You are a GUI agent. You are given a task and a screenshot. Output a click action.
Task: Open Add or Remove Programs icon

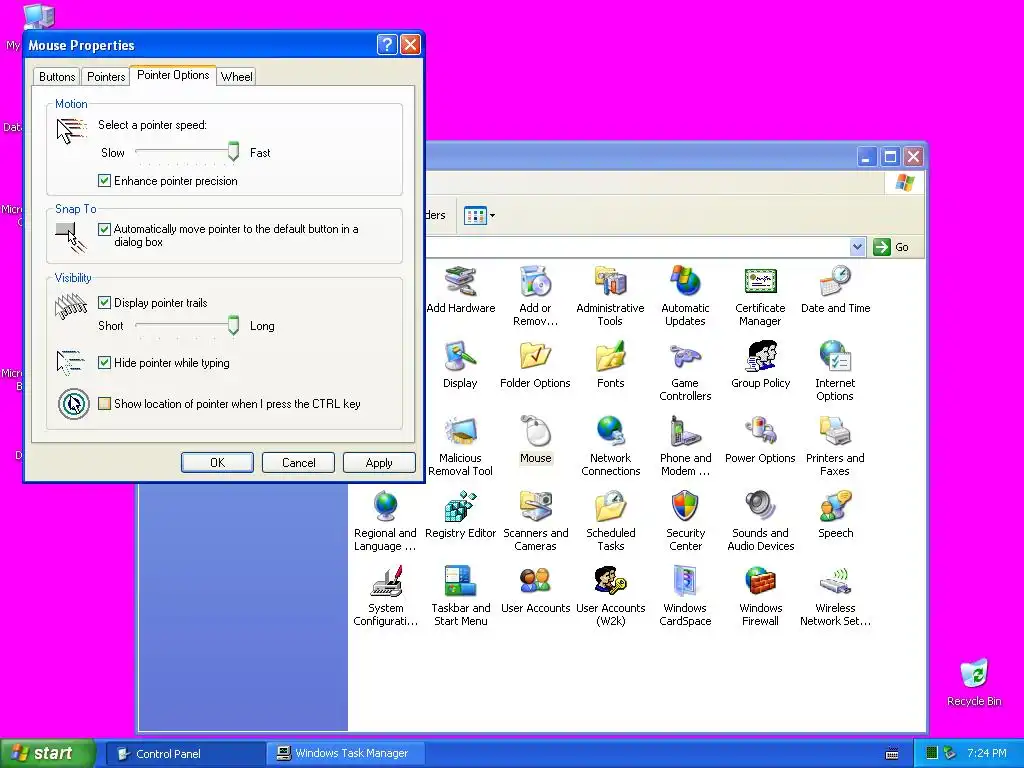pos(536,296)
